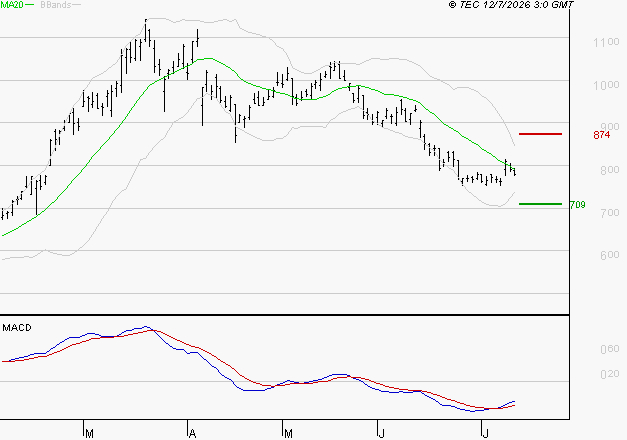
Task: Click the first M month label
Action: coord(90,434)
